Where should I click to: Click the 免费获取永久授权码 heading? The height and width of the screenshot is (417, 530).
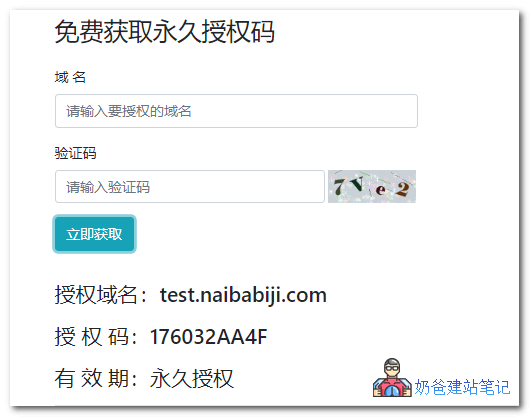point(165,31)
